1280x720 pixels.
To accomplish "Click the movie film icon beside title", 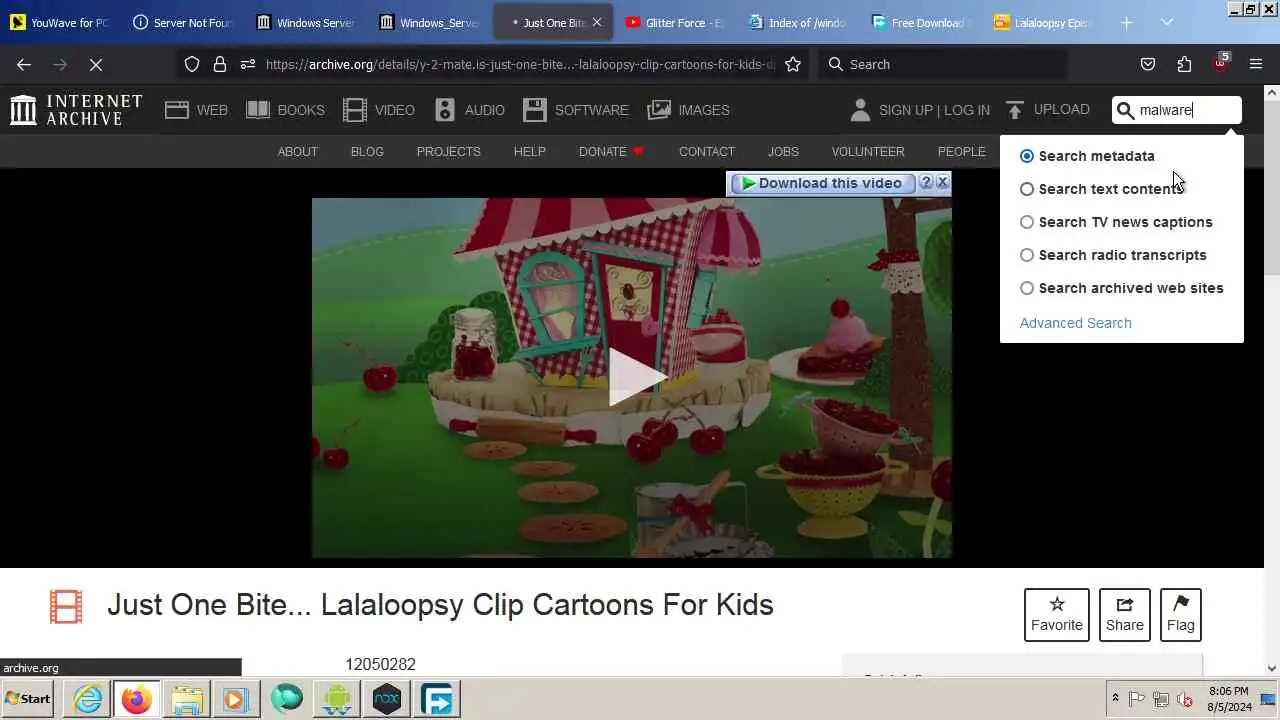I will [x=66, y=606].
